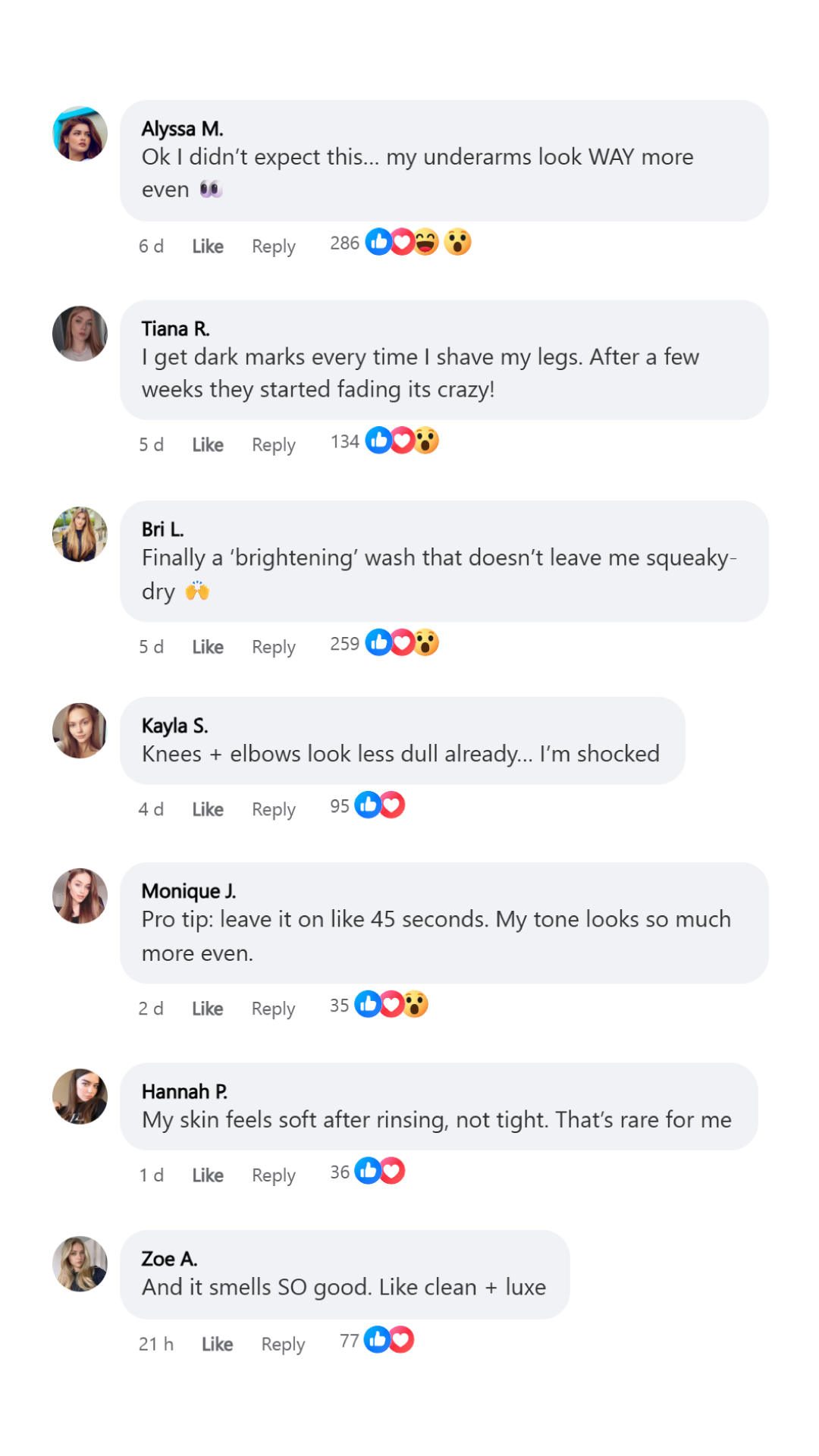The height and width of the screenshot is (1456, 819).
Task: Reply to Tiana R.'s comment
Action: (x=273, y=445)
